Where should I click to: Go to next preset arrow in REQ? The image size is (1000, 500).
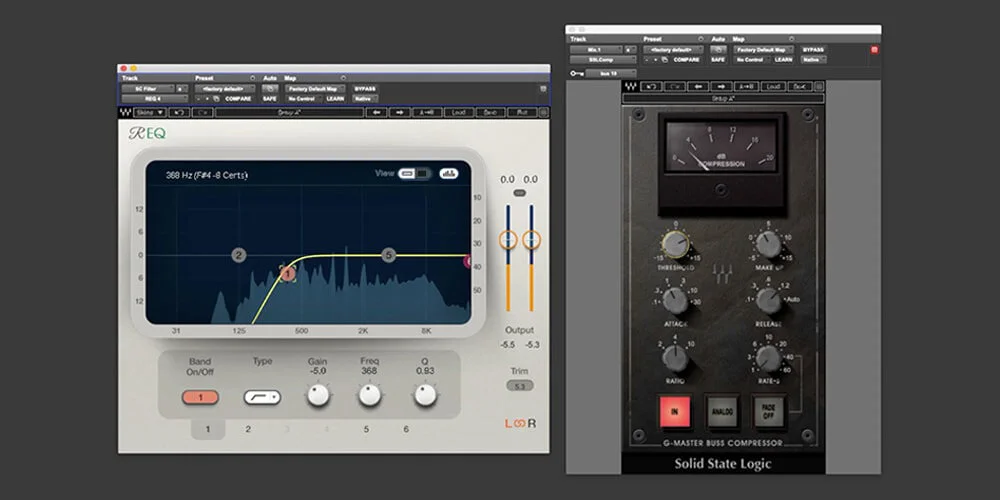coord(400,112)
